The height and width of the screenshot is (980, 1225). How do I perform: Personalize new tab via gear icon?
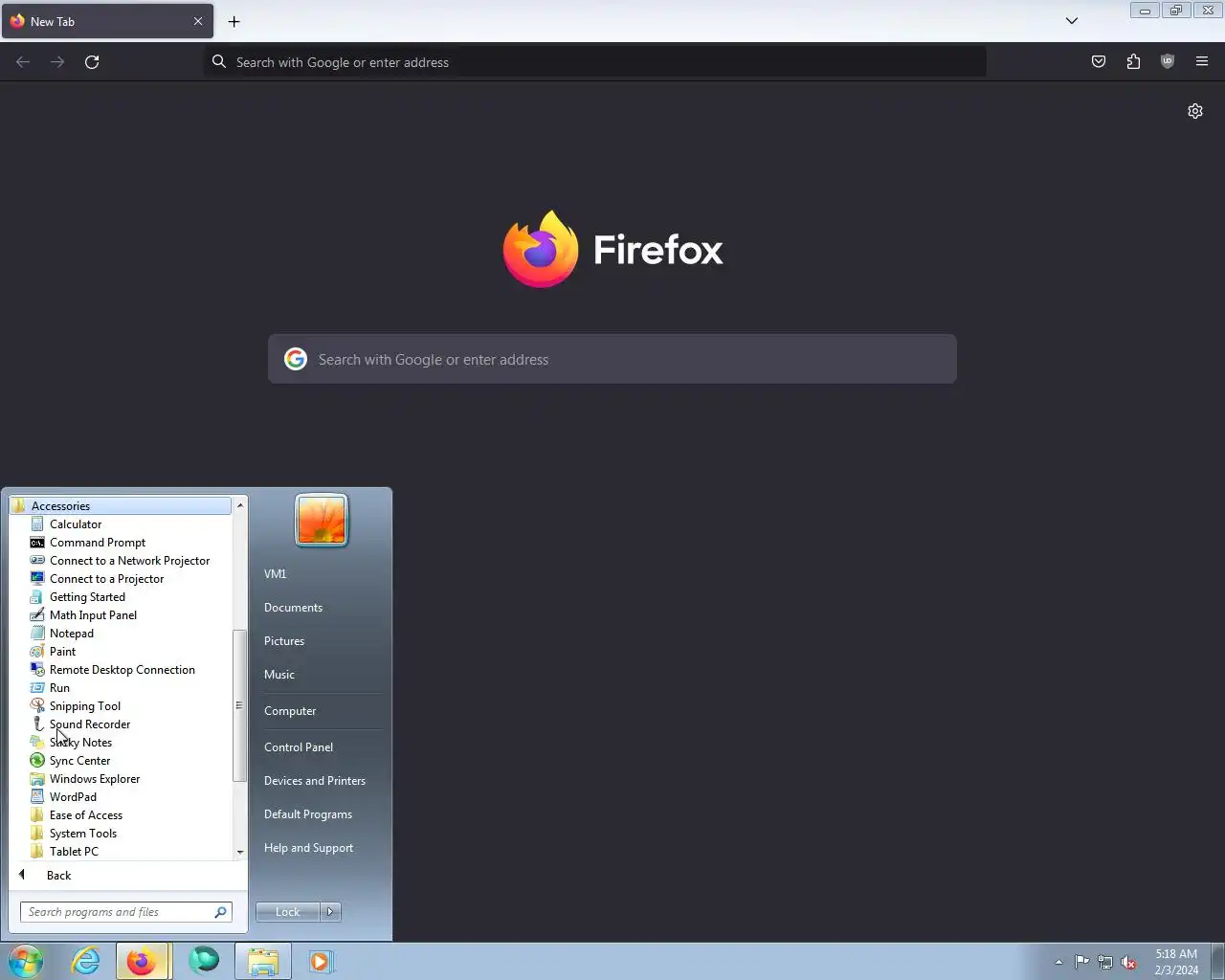click(1195, 111)
